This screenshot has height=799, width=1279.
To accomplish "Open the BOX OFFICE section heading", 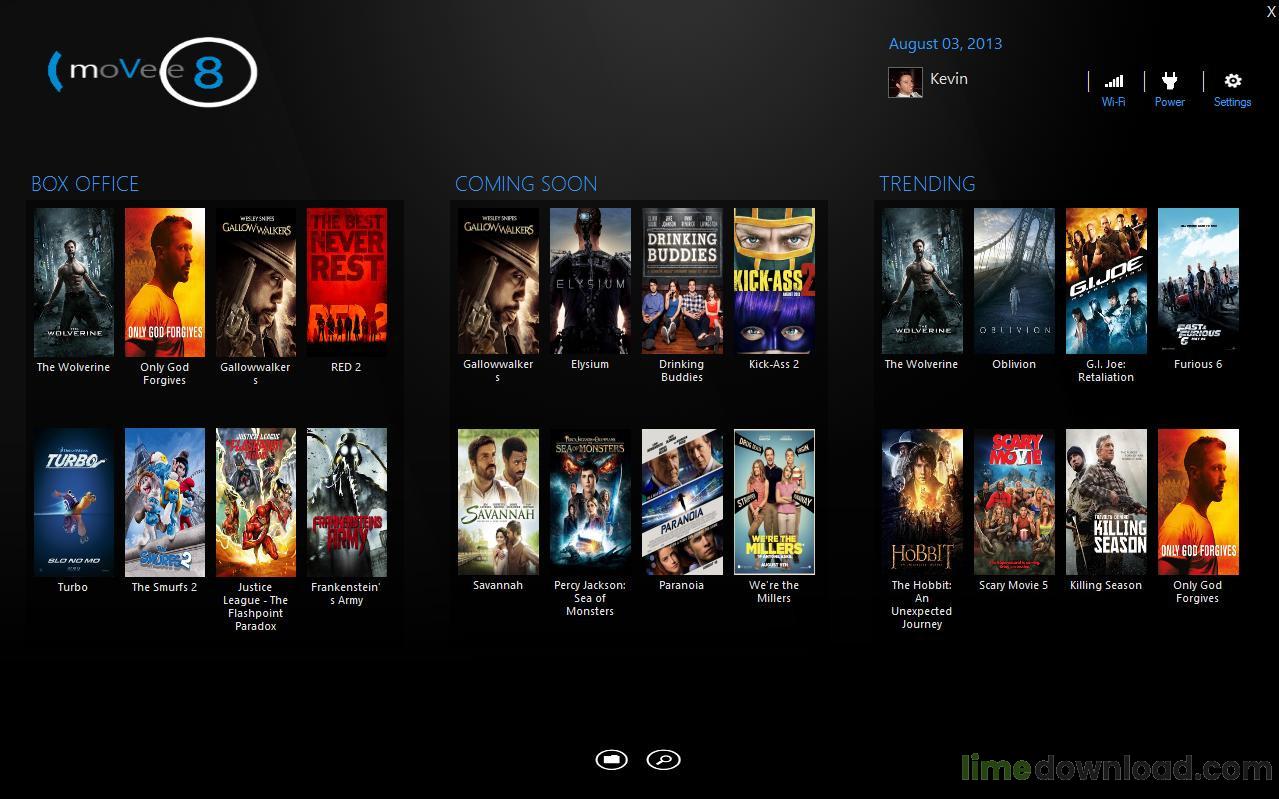I will coord(85,184).
